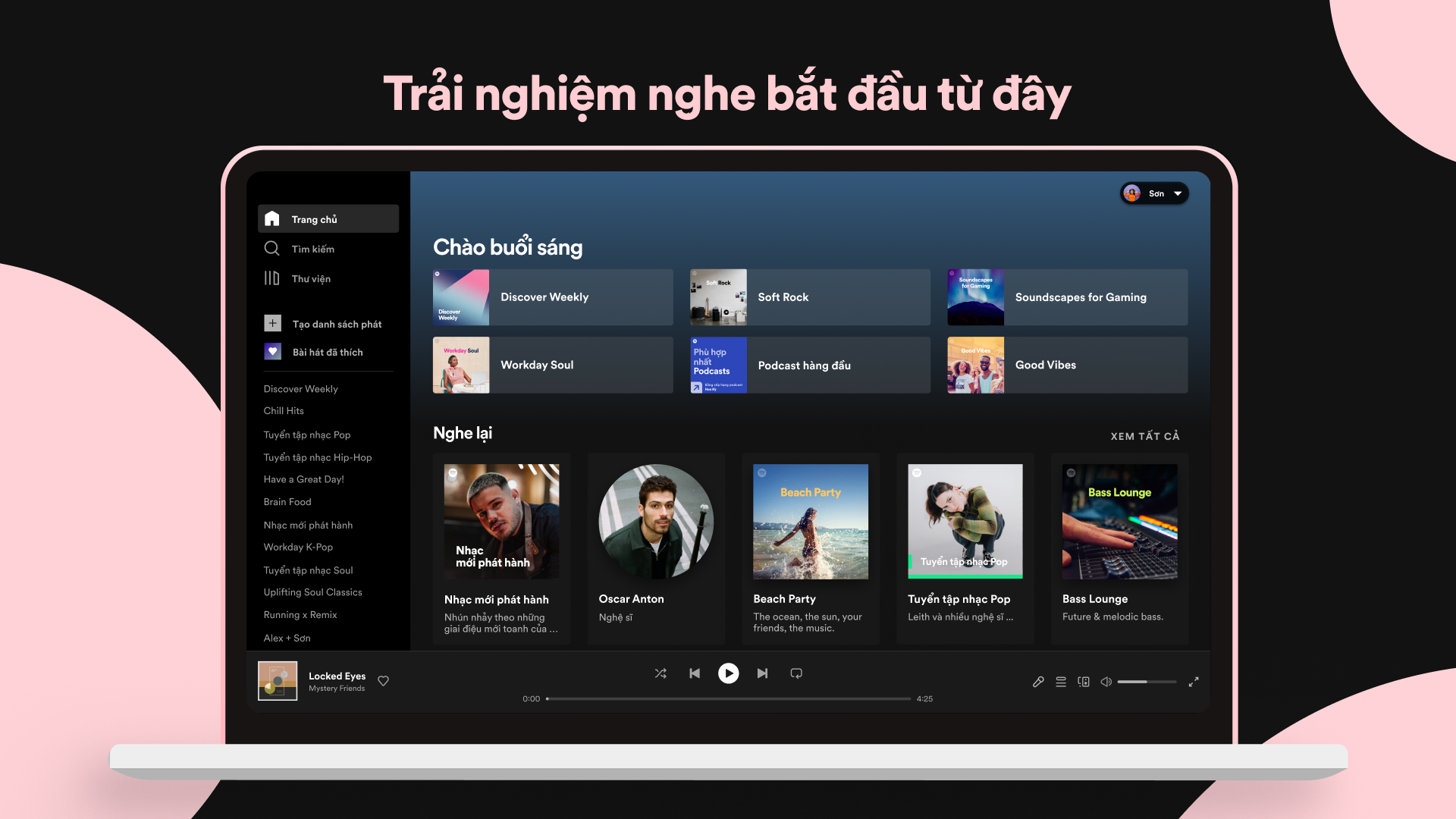Toggle shuffle playback
The width and height of the screenshot is (1456, 819).
[661, 673]
